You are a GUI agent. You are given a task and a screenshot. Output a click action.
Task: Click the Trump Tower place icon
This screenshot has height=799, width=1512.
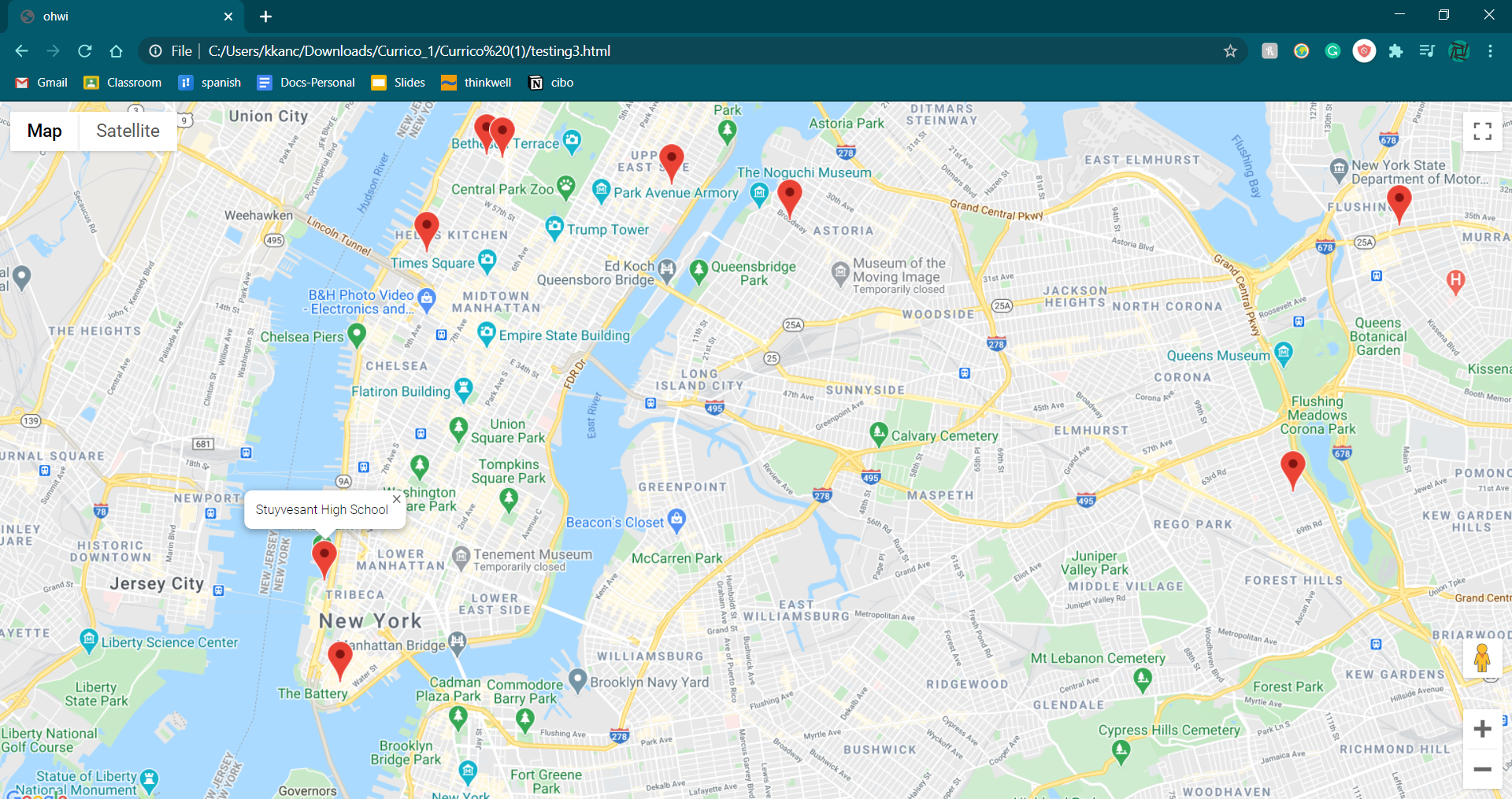pyautogui.click(x=554, y=227)
